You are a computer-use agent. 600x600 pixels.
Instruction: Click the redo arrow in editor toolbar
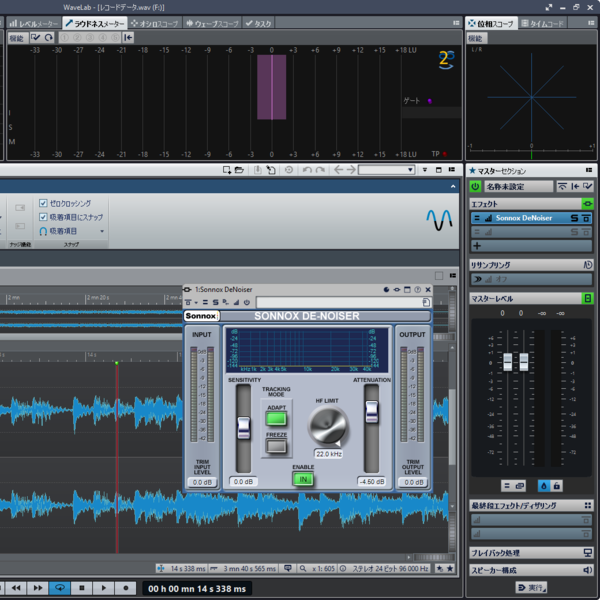320,170
